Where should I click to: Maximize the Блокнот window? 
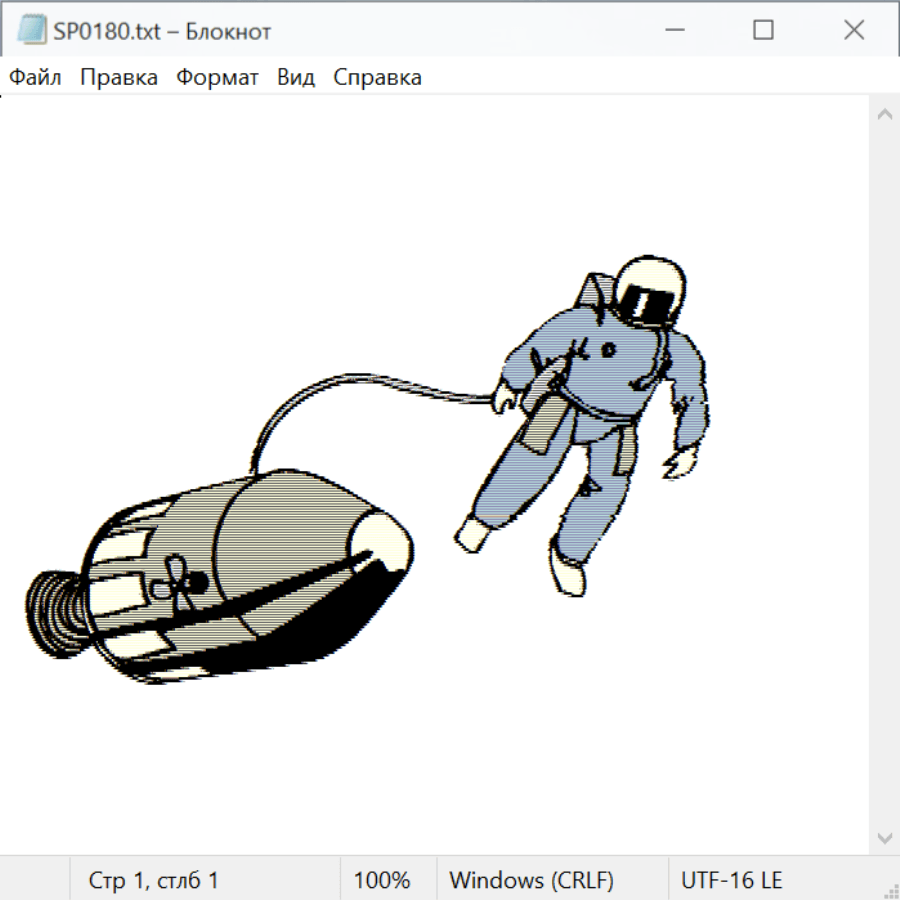[763, 31]
